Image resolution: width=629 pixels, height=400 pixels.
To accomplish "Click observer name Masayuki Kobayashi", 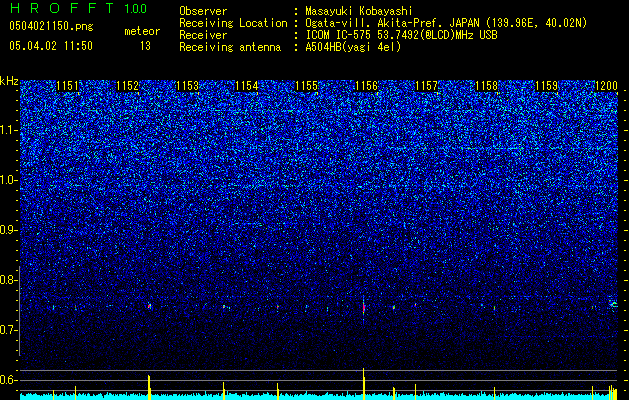I will pyautogui.click(x=359, y=11).
